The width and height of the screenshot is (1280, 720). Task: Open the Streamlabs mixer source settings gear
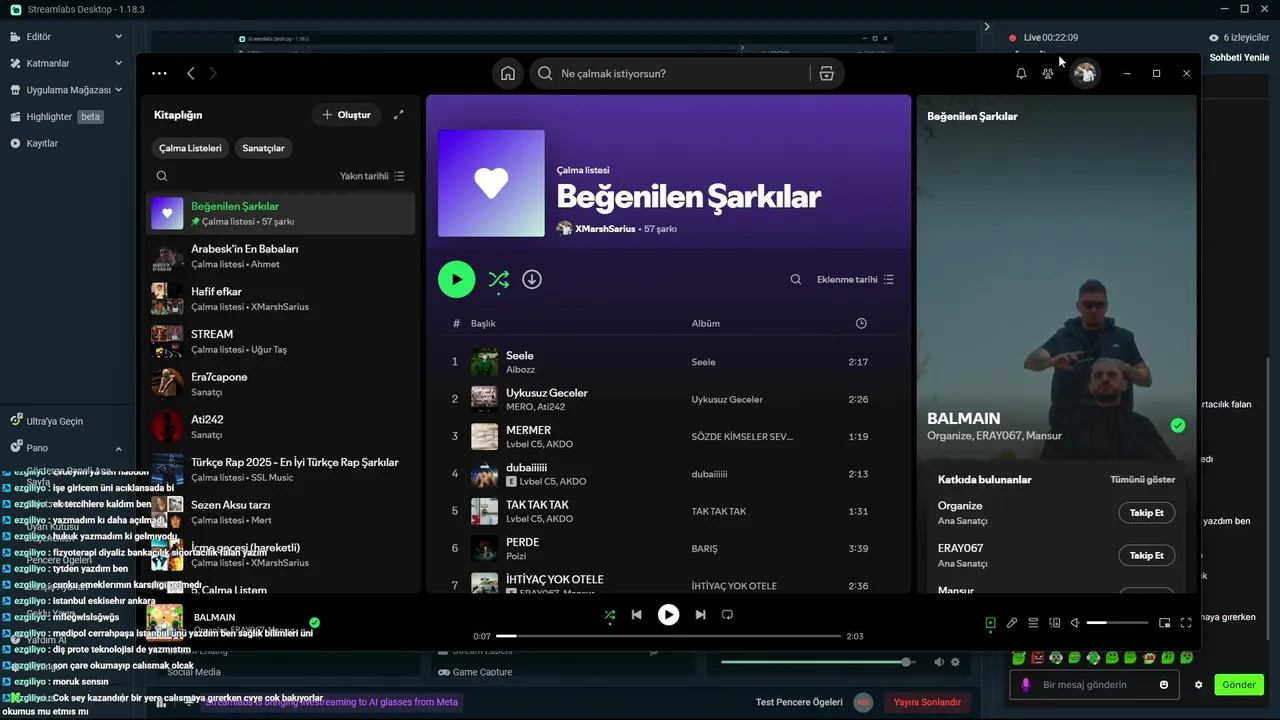955,662
